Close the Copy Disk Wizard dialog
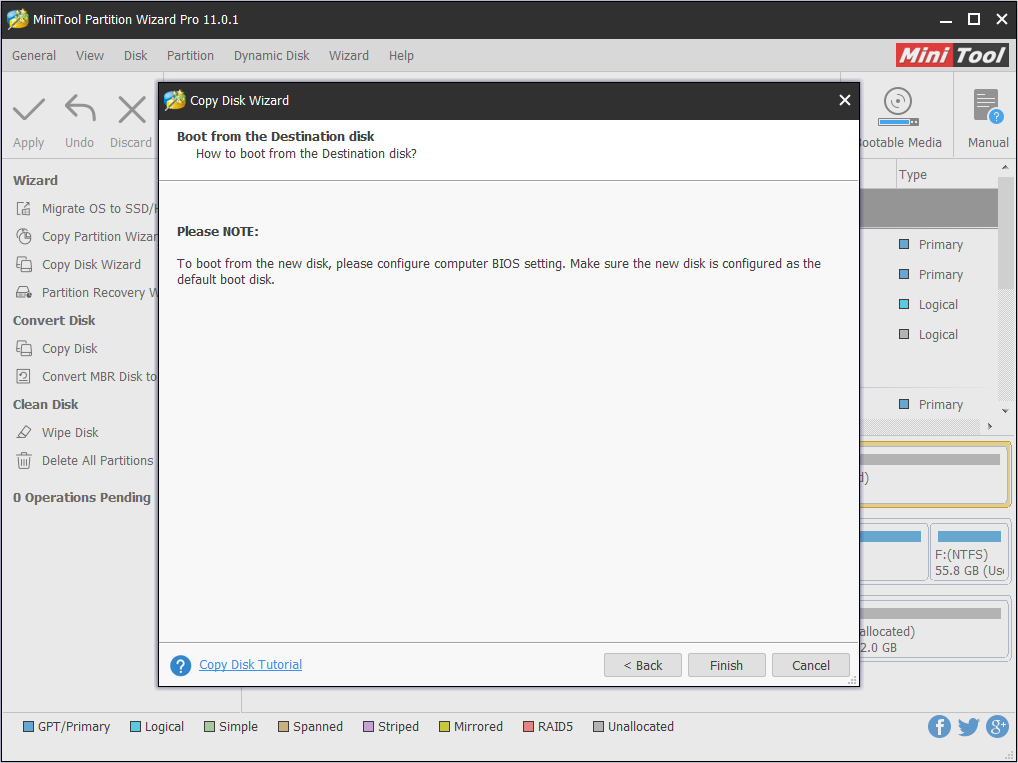The image size is (1018, 763). (845, 100)
